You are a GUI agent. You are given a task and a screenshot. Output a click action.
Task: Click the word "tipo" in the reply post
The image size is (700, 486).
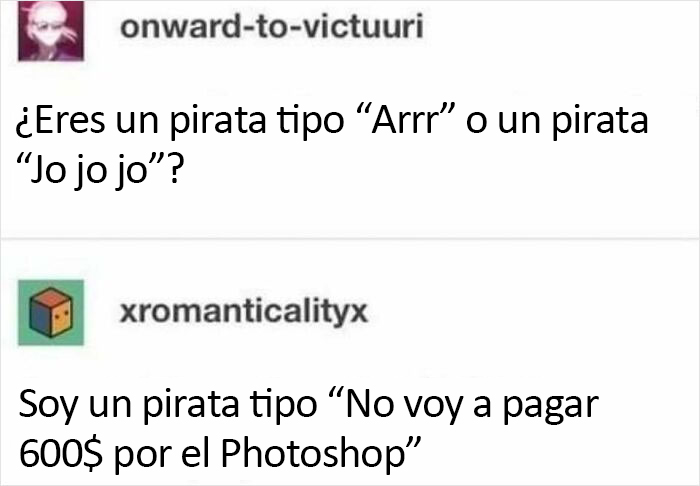point(283,406)
